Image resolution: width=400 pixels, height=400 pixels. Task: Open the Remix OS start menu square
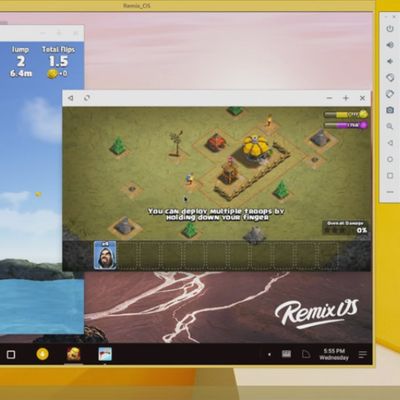(x=11, y=354)
